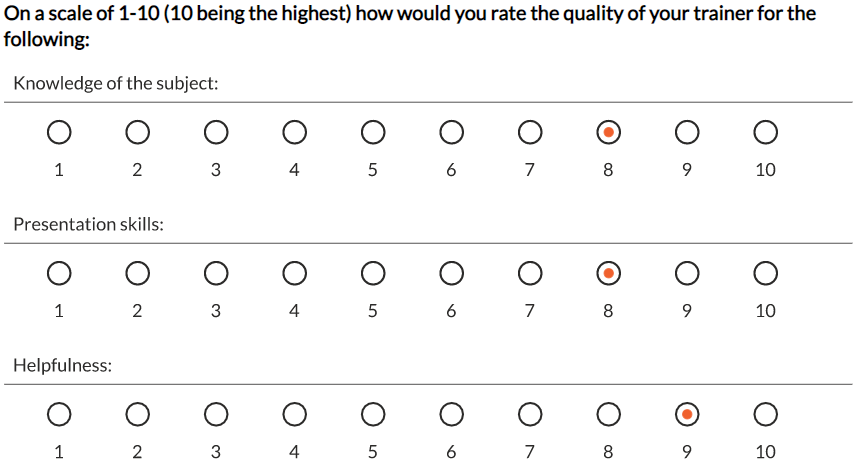Viewport: 854px width, 473px height.
Task: Select 4 for Knowledge of the subject
Action: (x=295, y=132)
